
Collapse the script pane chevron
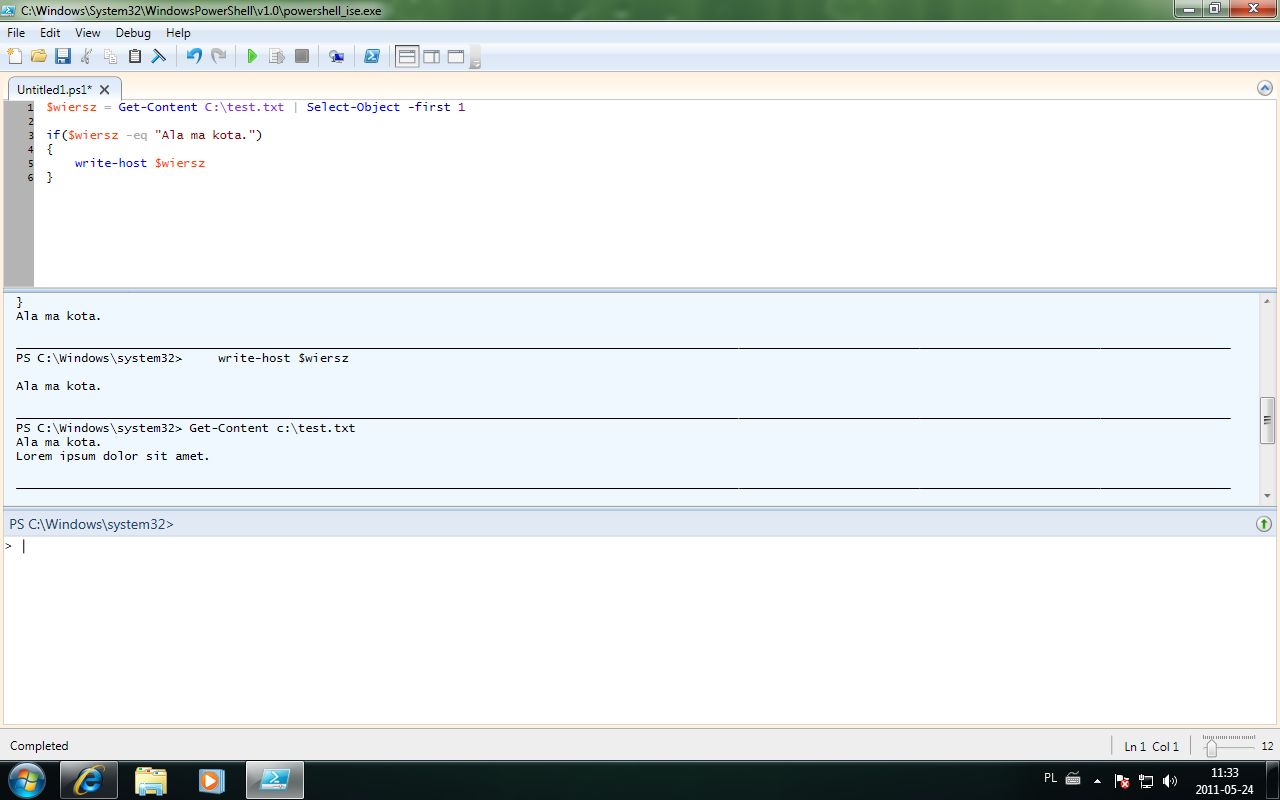tap(1264, 88)
